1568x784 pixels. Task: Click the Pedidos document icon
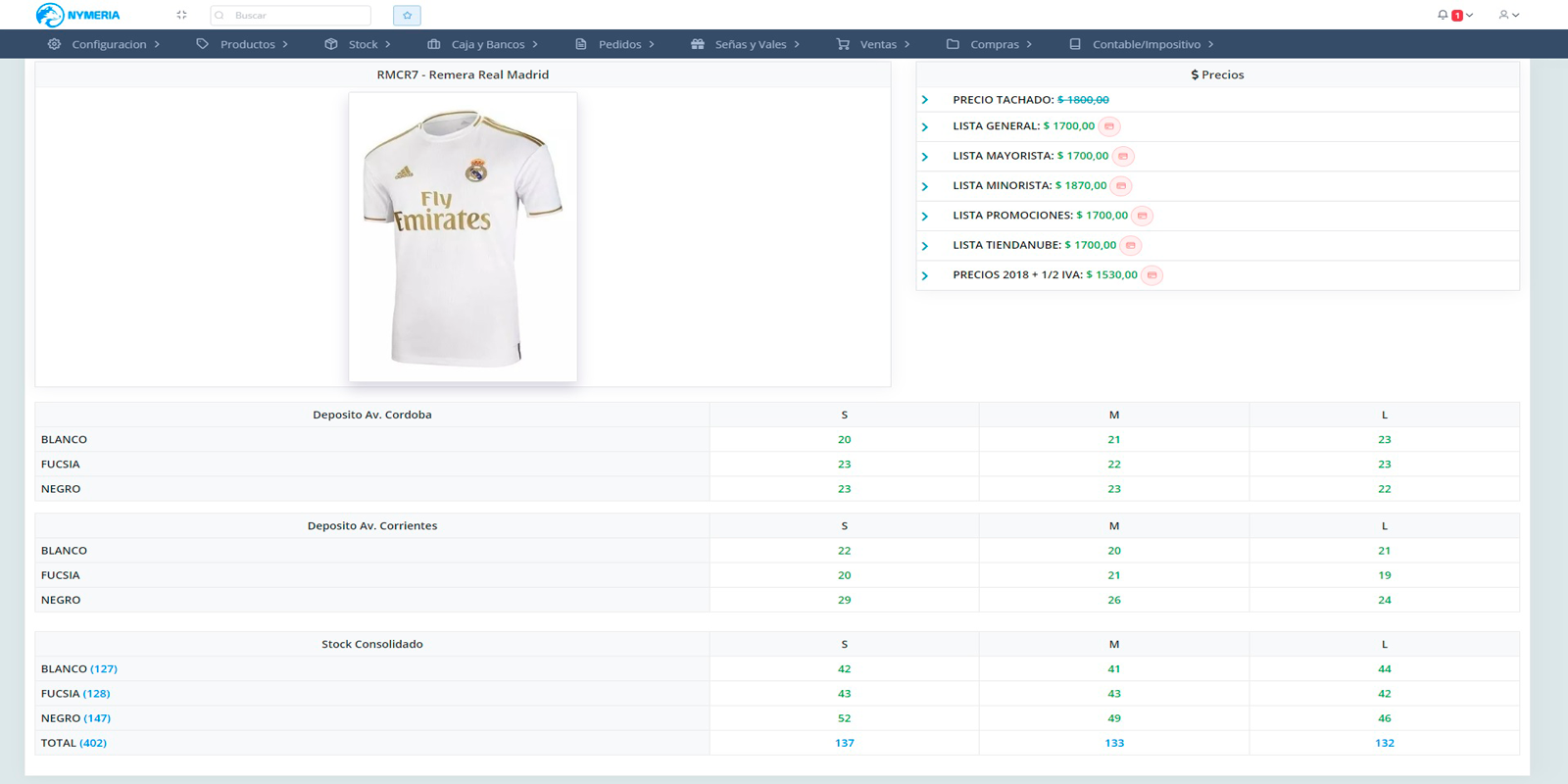click(x=581, y=44)
